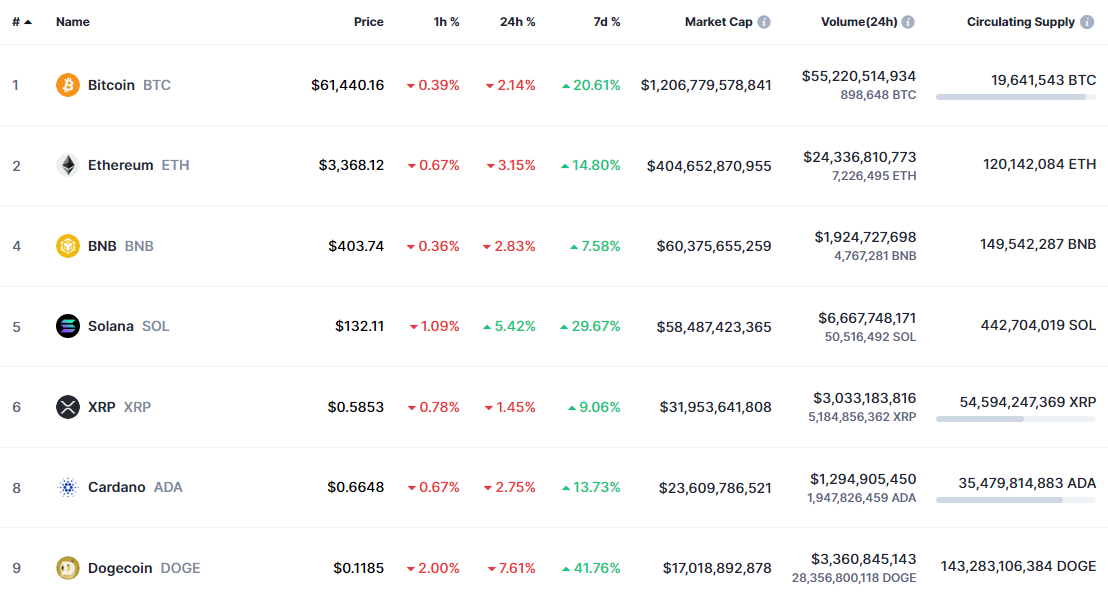Sort by Volume(24h) column header

pyautogui.click(x=859, y=22)
